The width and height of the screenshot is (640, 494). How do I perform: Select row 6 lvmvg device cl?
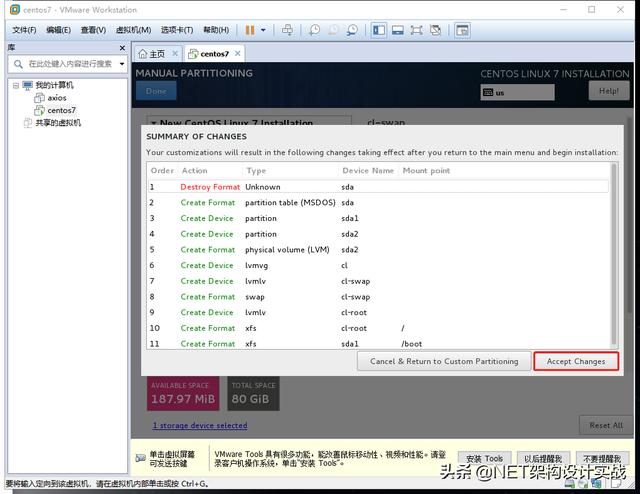click(378, 265)
